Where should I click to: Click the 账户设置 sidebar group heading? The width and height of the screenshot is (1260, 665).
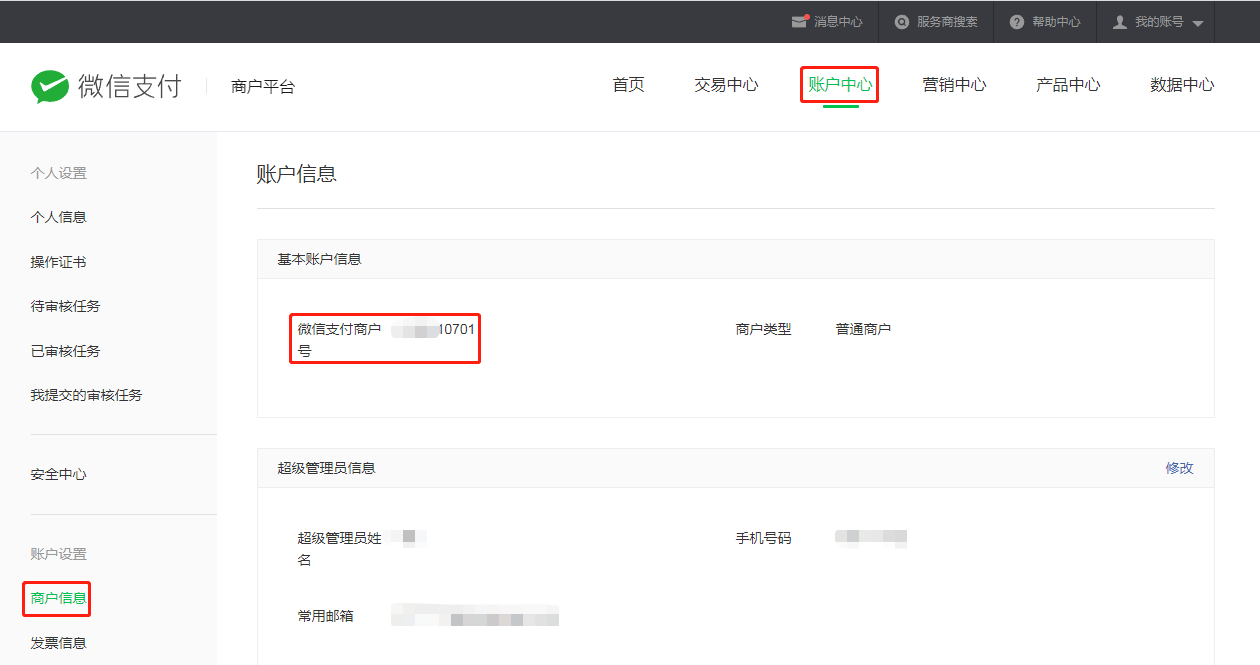point(58,554)
